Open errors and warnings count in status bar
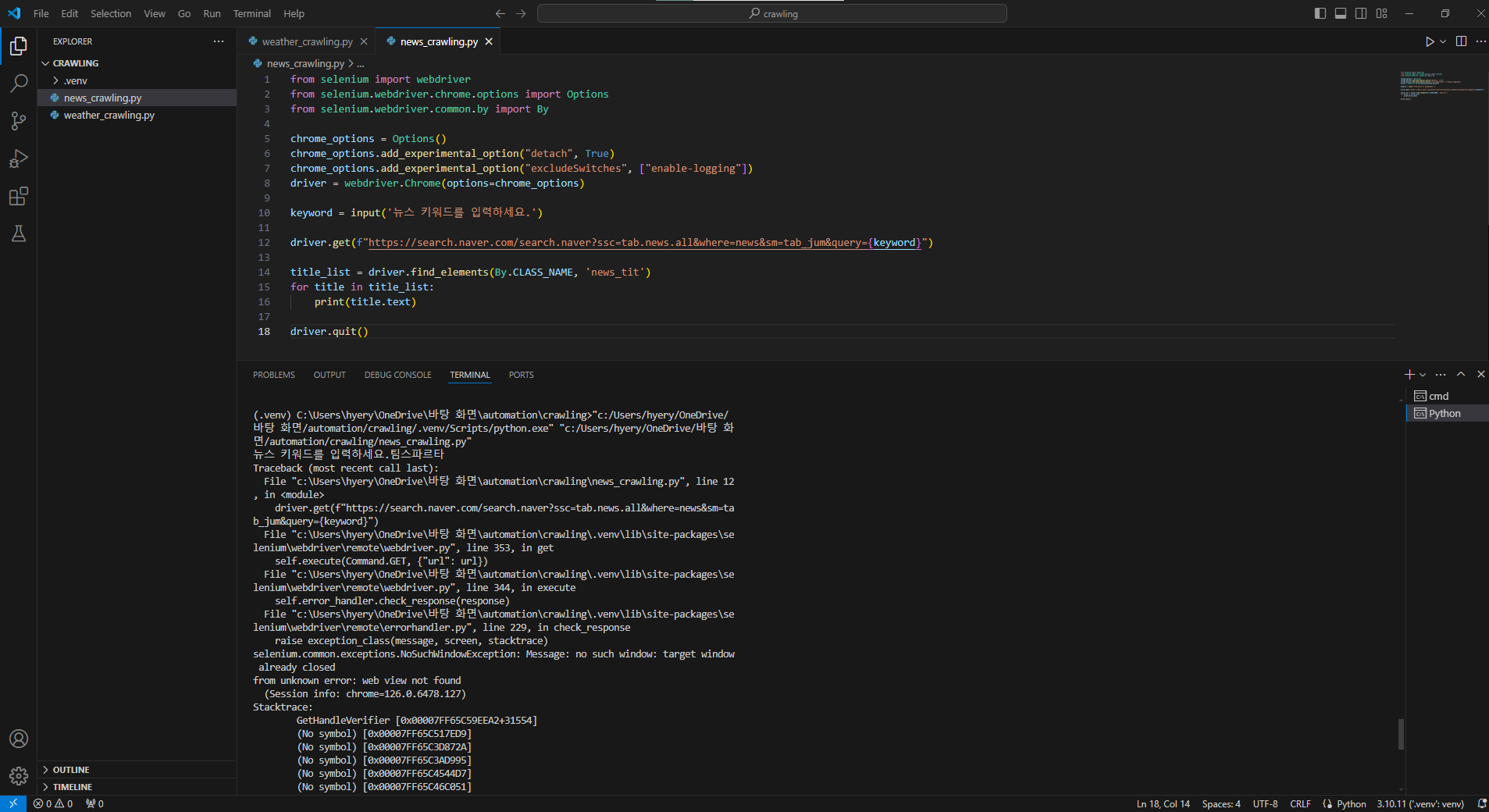Screen dimensions: 1489x812 (x=53, y=803)
